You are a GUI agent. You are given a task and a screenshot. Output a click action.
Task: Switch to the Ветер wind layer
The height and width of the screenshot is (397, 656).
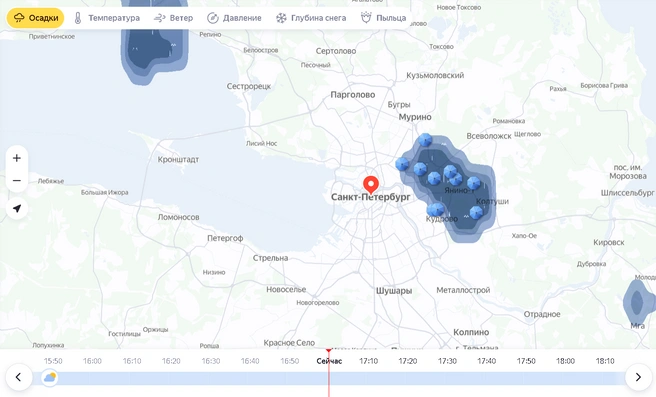pyautogui.click(x=173, y=18)
